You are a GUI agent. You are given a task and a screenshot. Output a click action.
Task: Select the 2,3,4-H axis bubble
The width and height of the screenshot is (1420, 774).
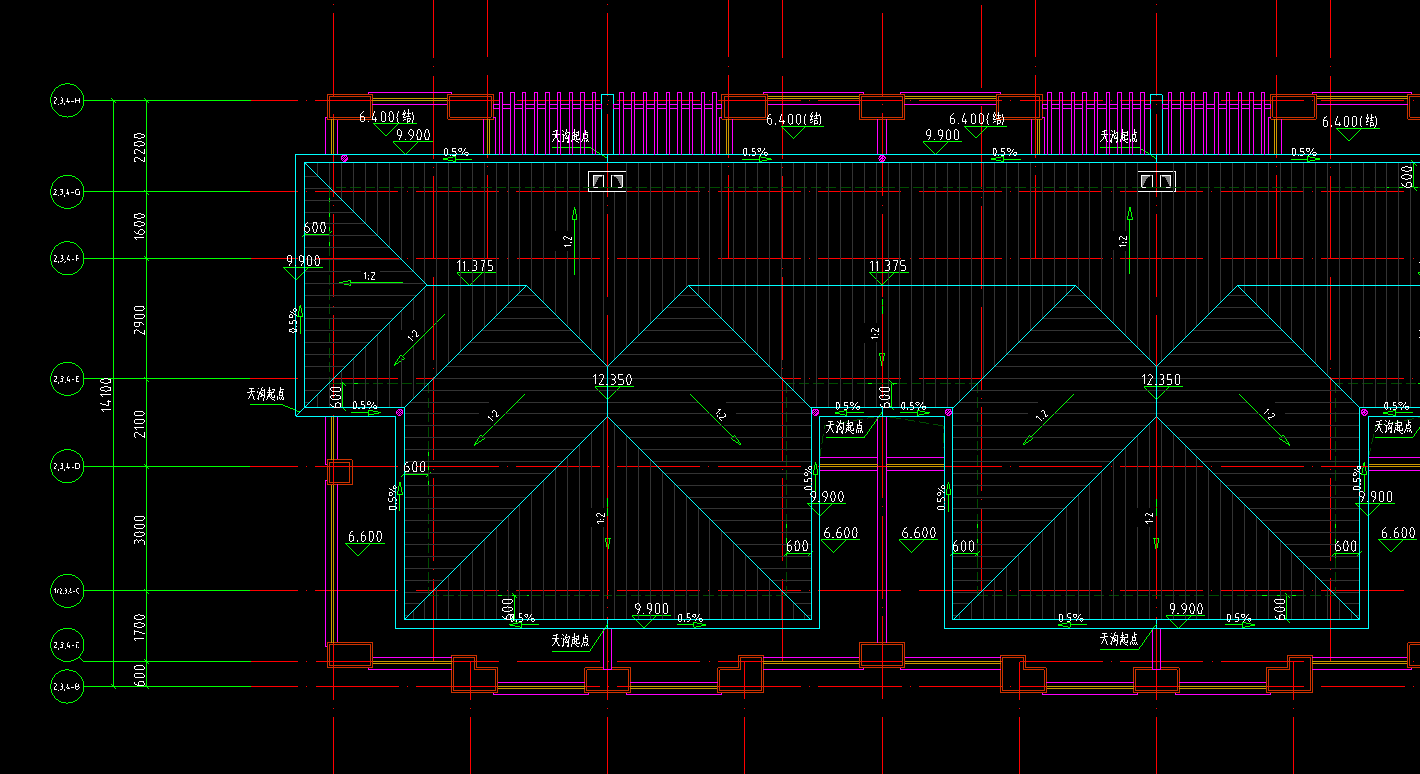click(67, 101)
